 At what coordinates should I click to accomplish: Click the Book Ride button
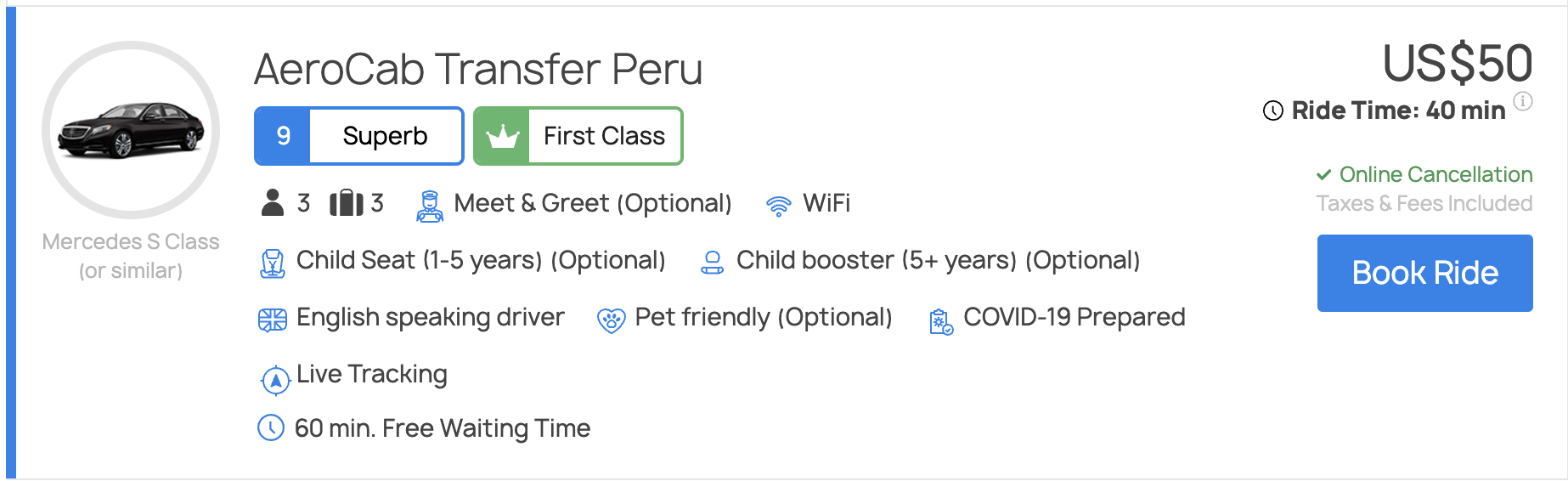(x=1424, y=273)
